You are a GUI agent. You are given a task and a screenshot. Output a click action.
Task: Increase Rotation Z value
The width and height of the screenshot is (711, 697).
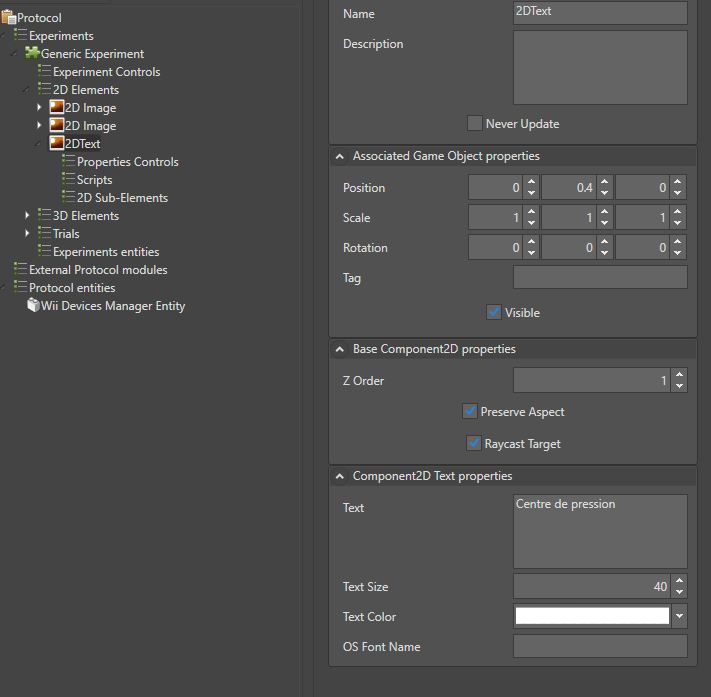click(677, 241)
